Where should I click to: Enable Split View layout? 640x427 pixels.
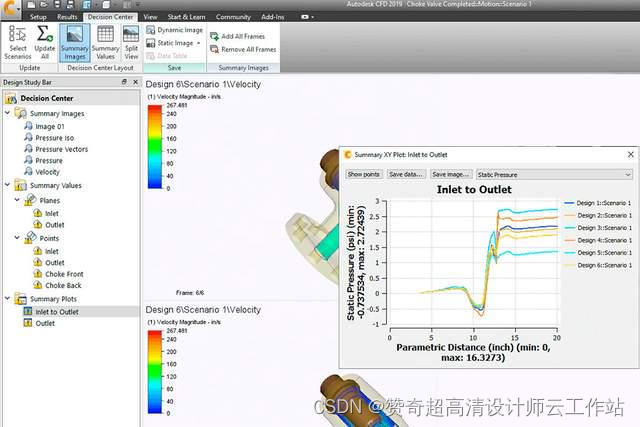point(131,43)
